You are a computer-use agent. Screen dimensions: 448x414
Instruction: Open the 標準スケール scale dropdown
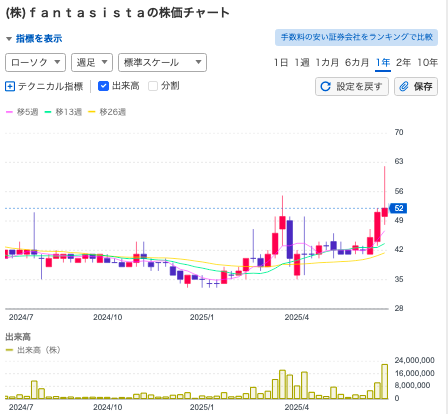(x=162, y=62)
